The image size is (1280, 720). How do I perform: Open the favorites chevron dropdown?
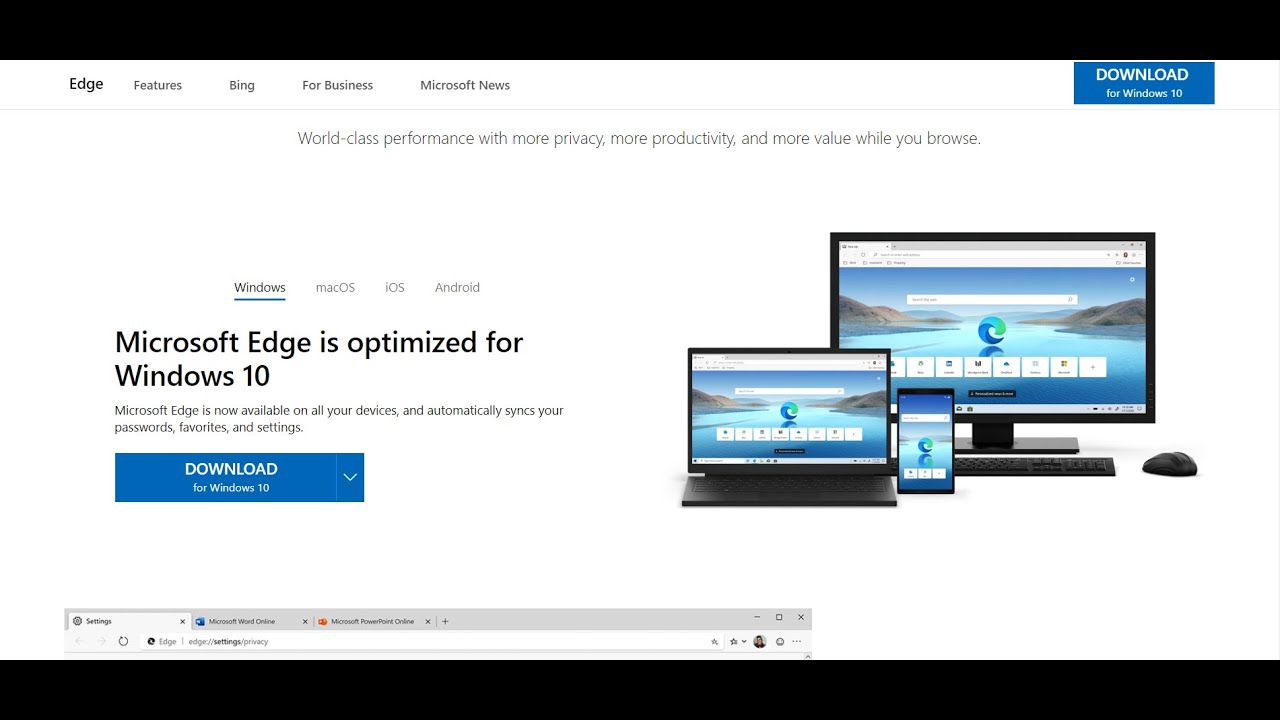coord(743,640)
